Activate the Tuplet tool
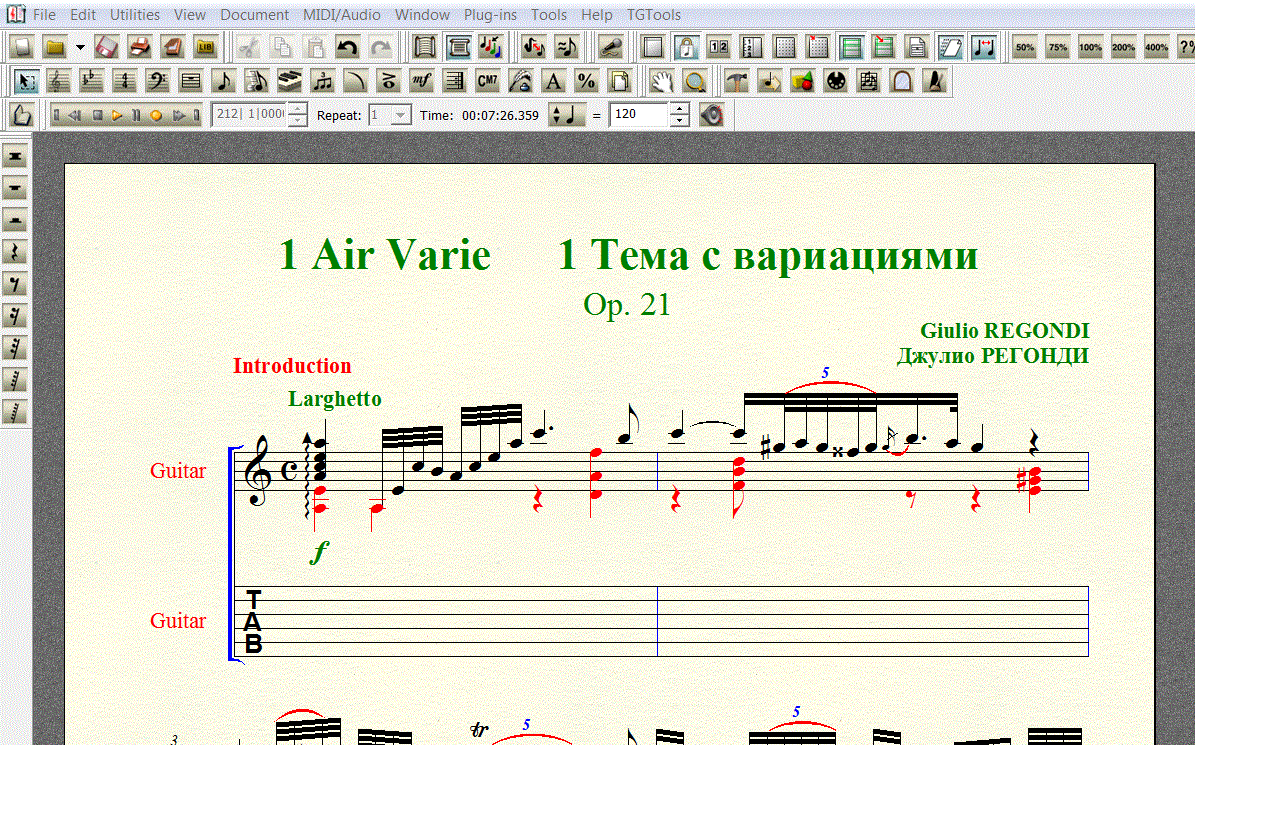This screenshot has height=817, width=1274. click(322, 81)
